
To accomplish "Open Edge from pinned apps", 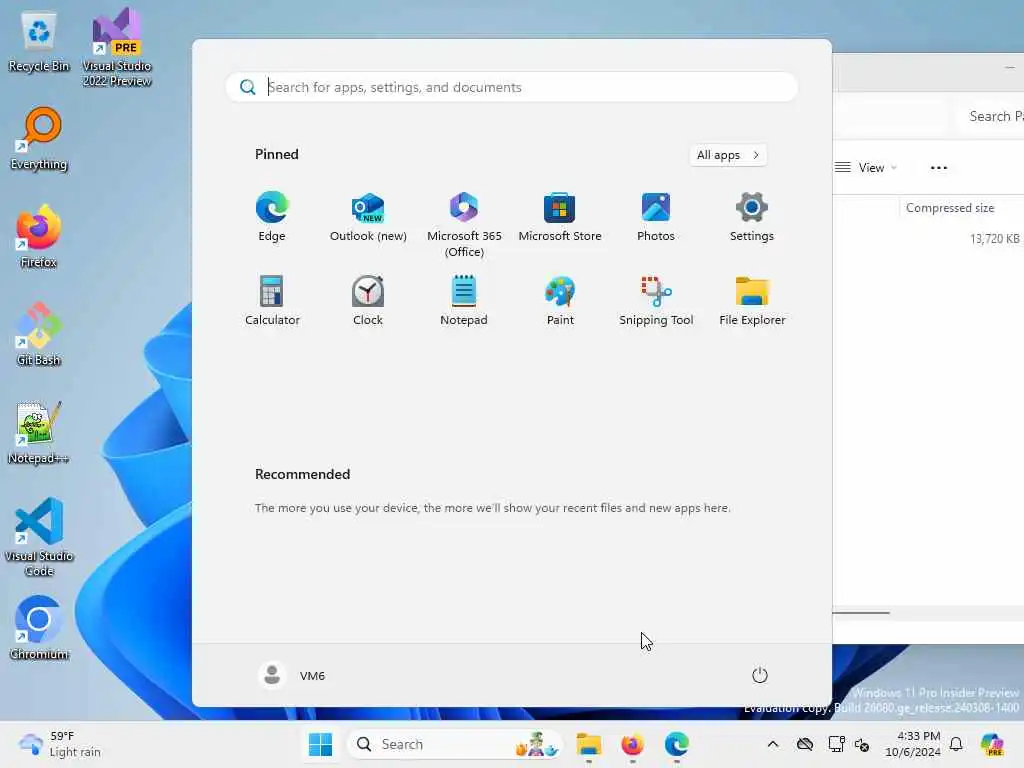I will point(272,217).
